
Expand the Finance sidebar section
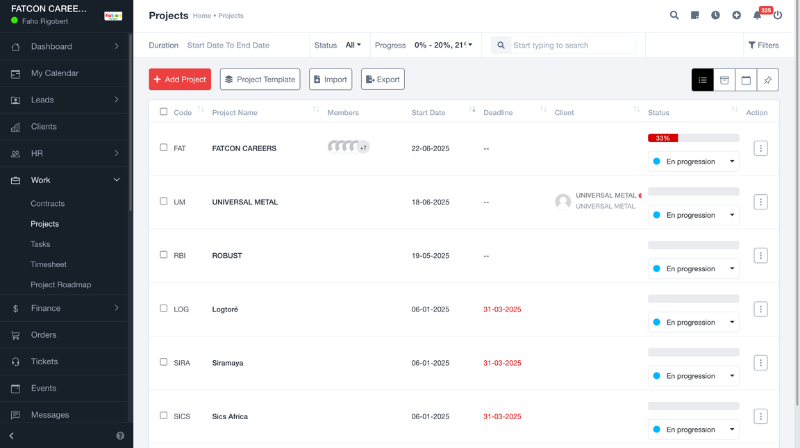point(64,308)
